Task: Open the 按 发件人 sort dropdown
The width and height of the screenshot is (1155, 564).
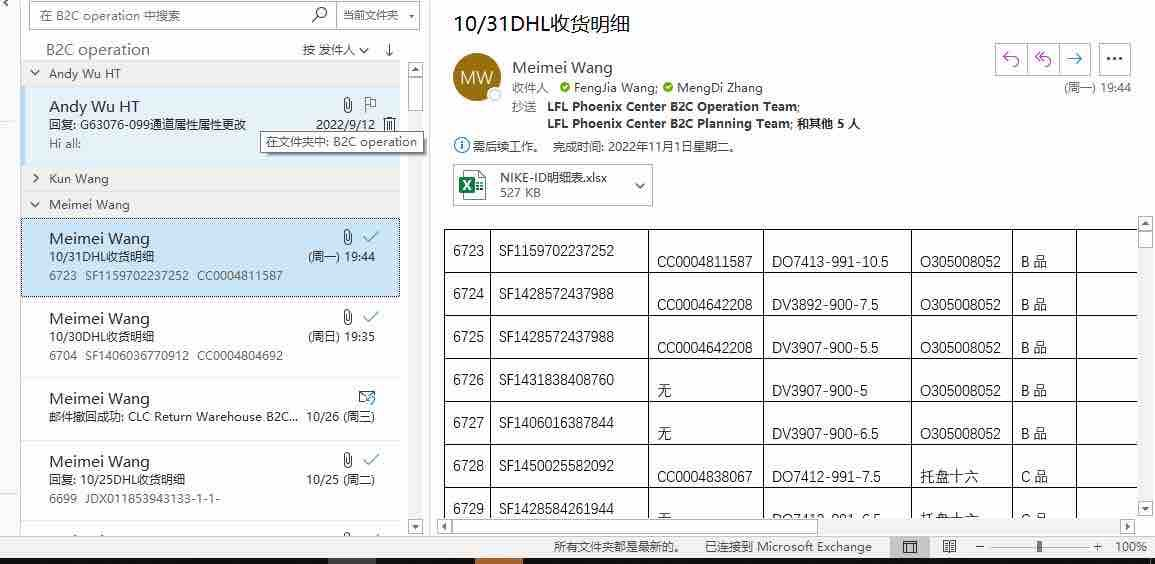Action: click(336, 50)
